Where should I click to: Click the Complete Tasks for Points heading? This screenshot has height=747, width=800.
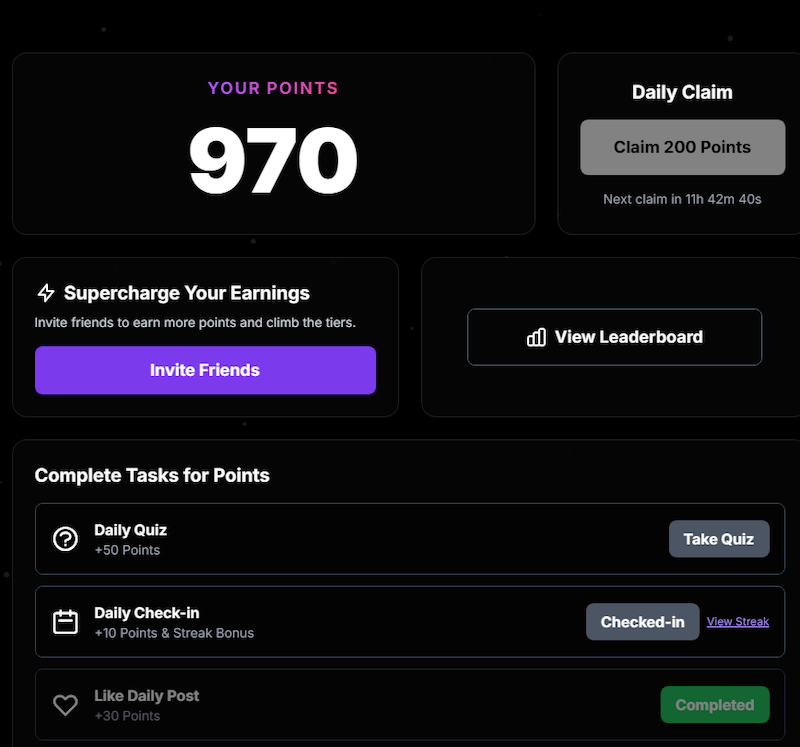click(x=152, y=476)
